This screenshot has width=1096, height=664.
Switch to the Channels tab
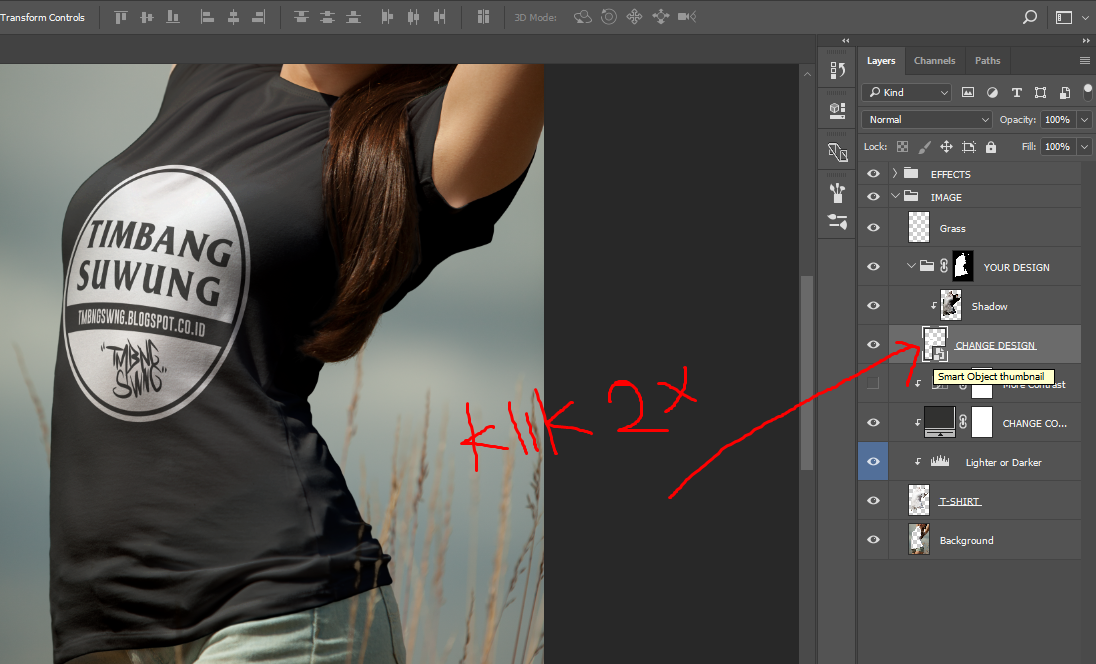(x=935, y=61)
